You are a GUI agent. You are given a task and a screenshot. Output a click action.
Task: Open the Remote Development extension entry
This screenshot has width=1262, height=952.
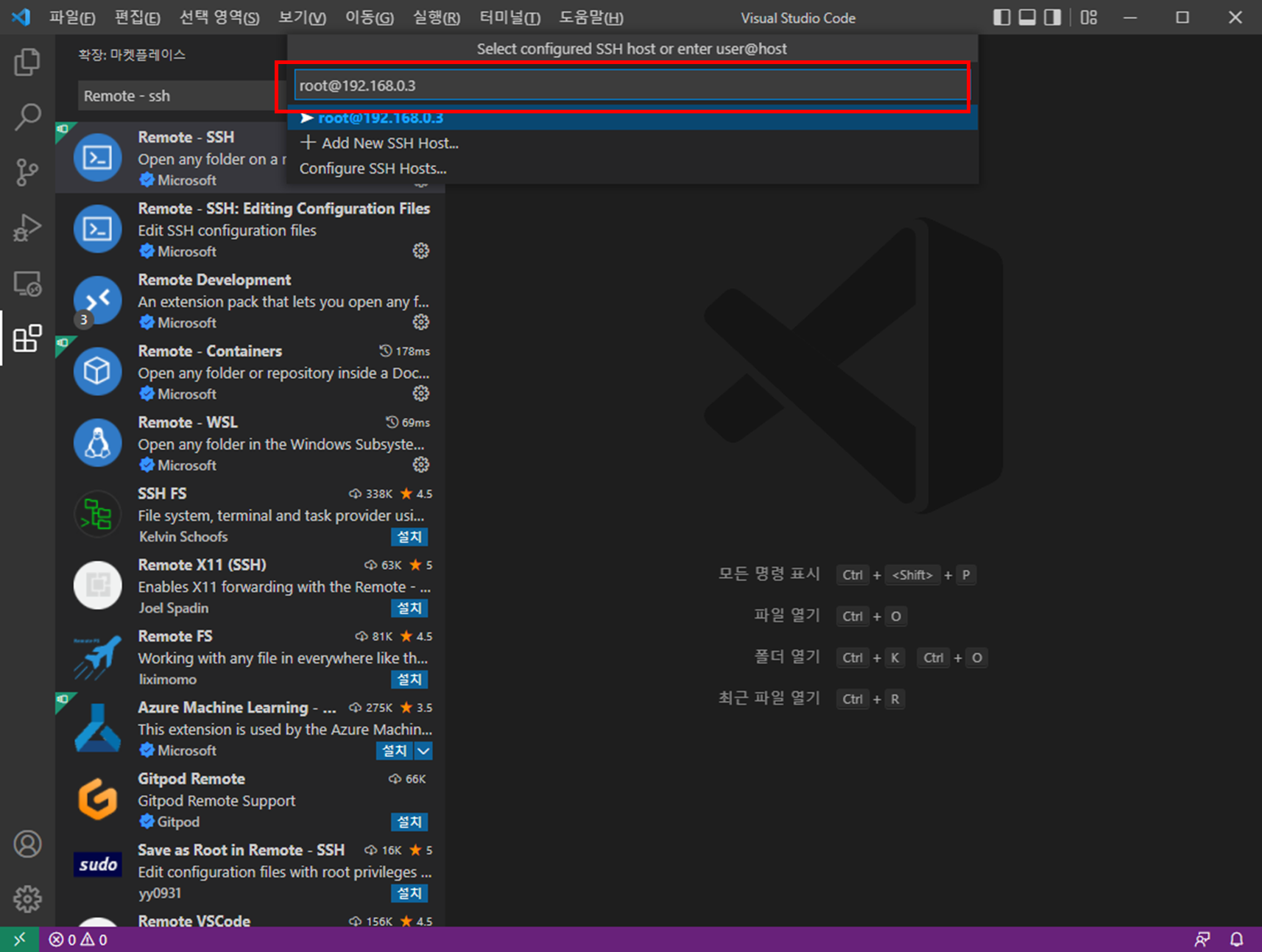tap(250, 300)
